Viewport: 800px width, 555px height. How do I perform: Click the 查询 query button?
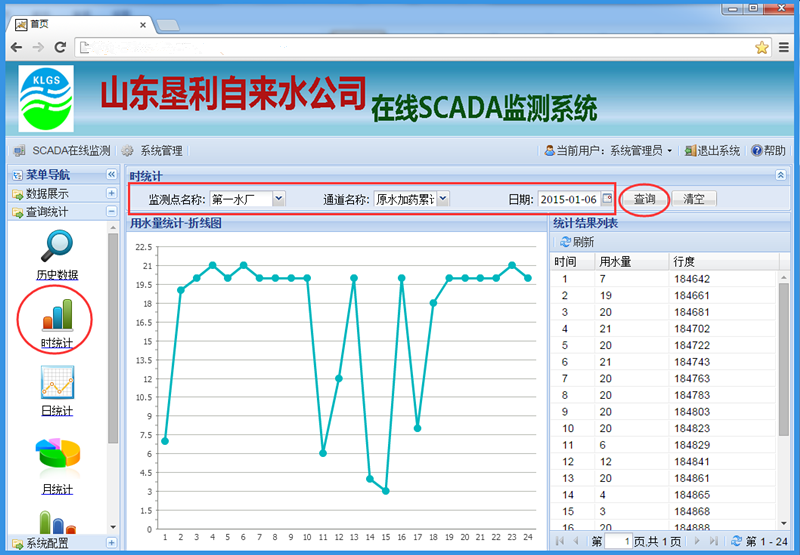coord(644,199)
